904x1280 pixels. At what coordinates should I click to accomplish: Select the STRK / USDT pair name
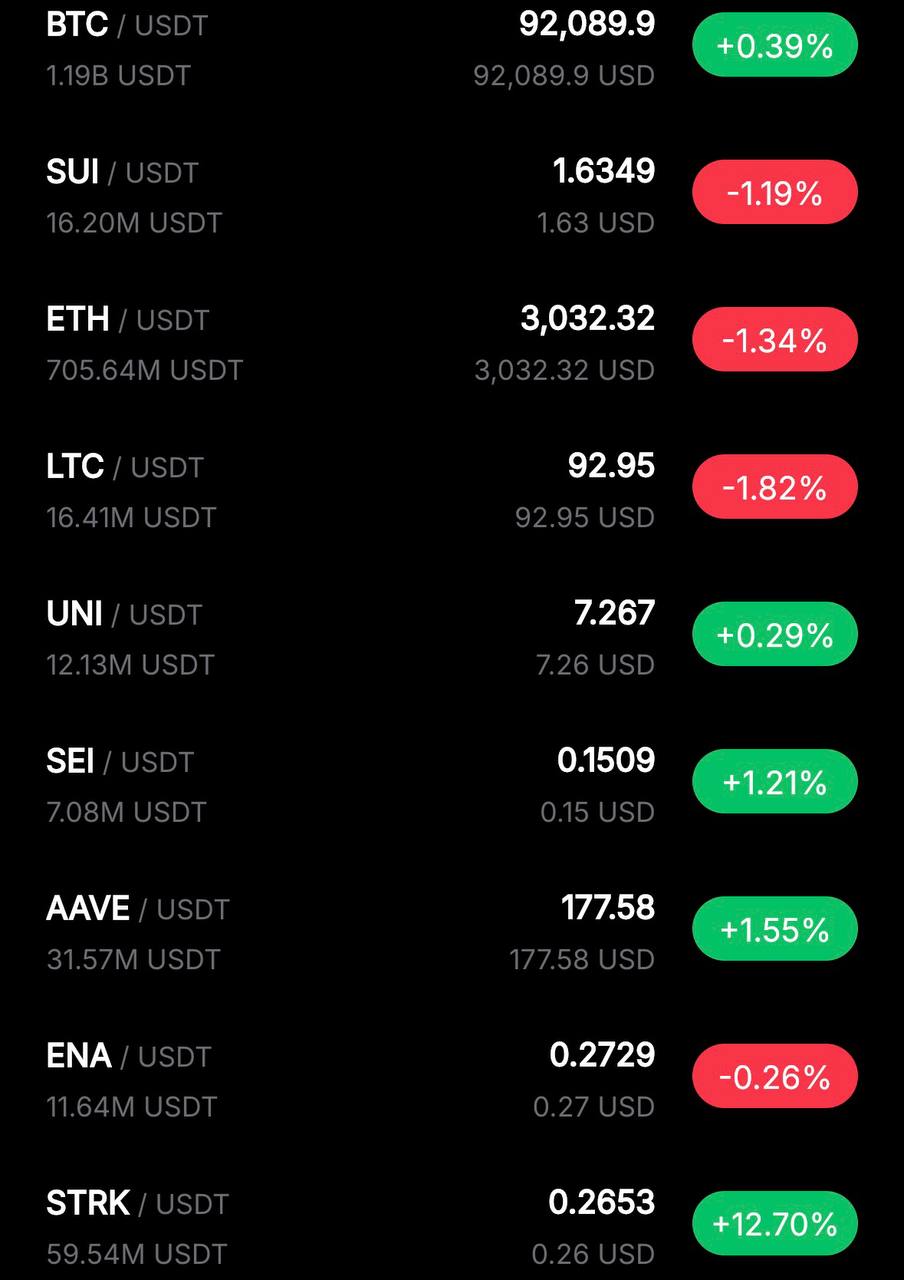point(137,1203)
